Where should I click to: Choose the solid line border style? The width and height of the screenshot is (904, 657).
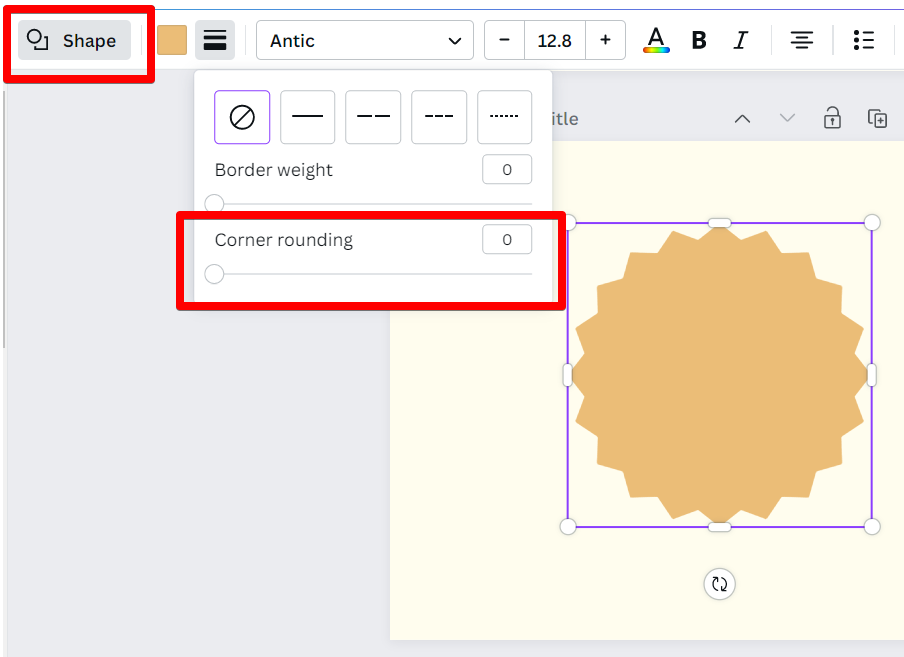307,117
